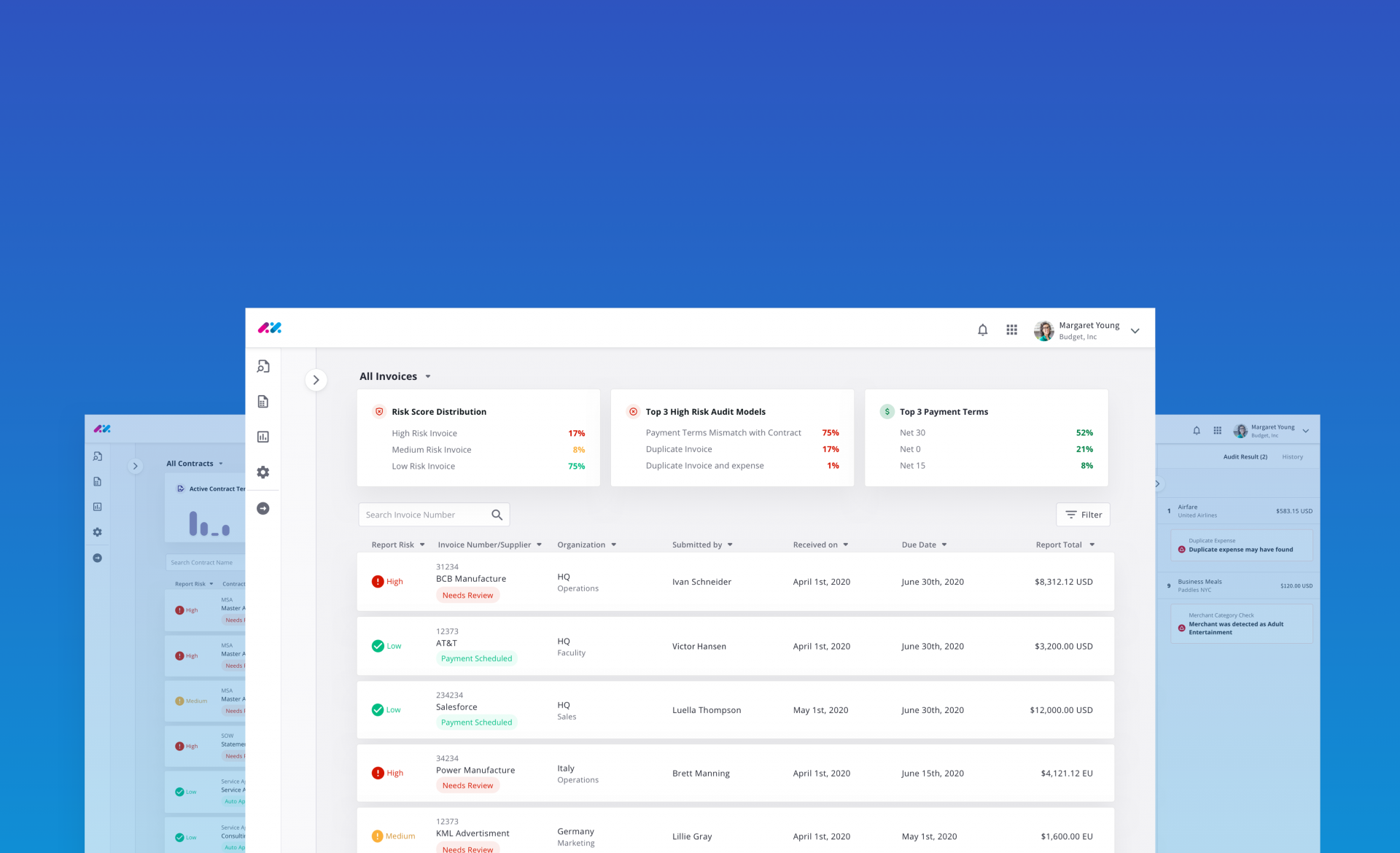Click arrow circle icon in left Contracts window

(x=97, y=558)
